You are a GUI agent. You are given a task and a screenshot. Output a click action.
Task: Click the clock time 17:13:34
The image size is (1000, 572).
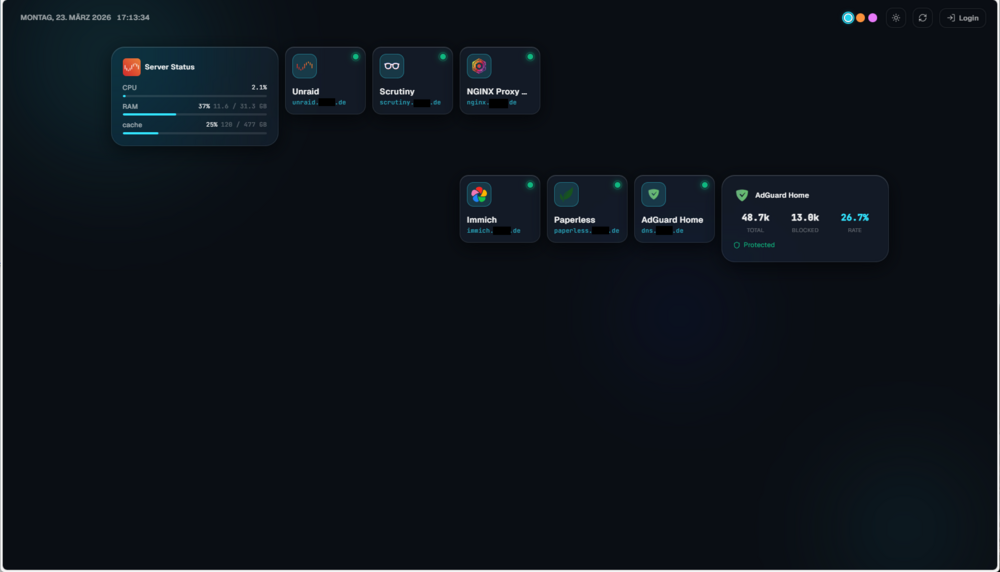(133, 18)
